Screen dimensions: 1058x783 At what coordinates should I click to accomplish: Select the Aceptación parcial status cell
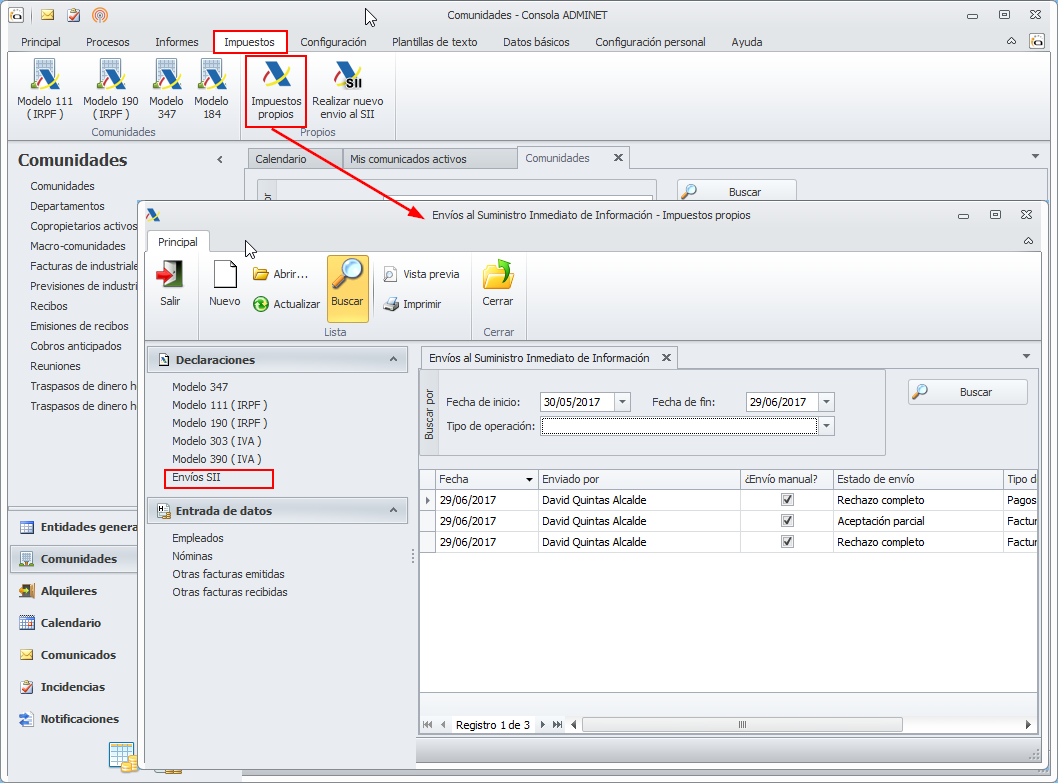coord(918,521)
